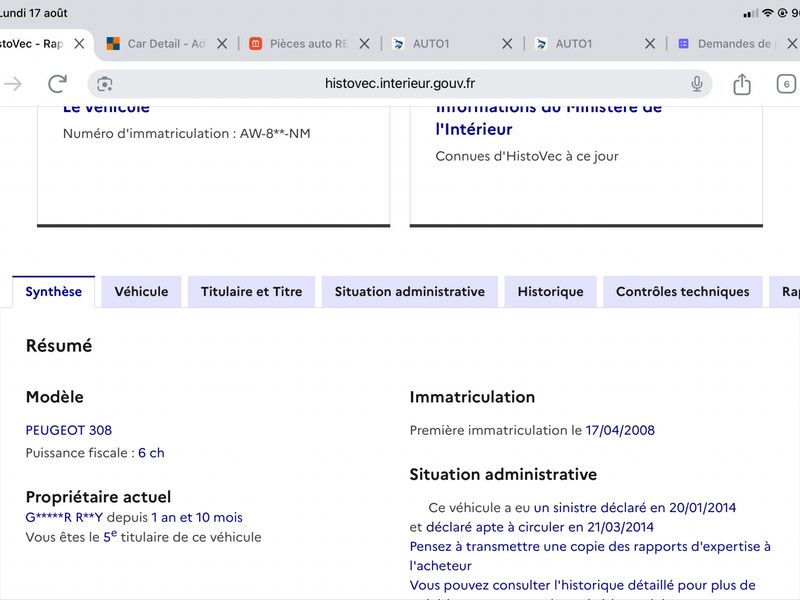The height and width of the screenshot is (600, 800).
Task: Click the l'Intérieur heading text
Action: point(474,130)
